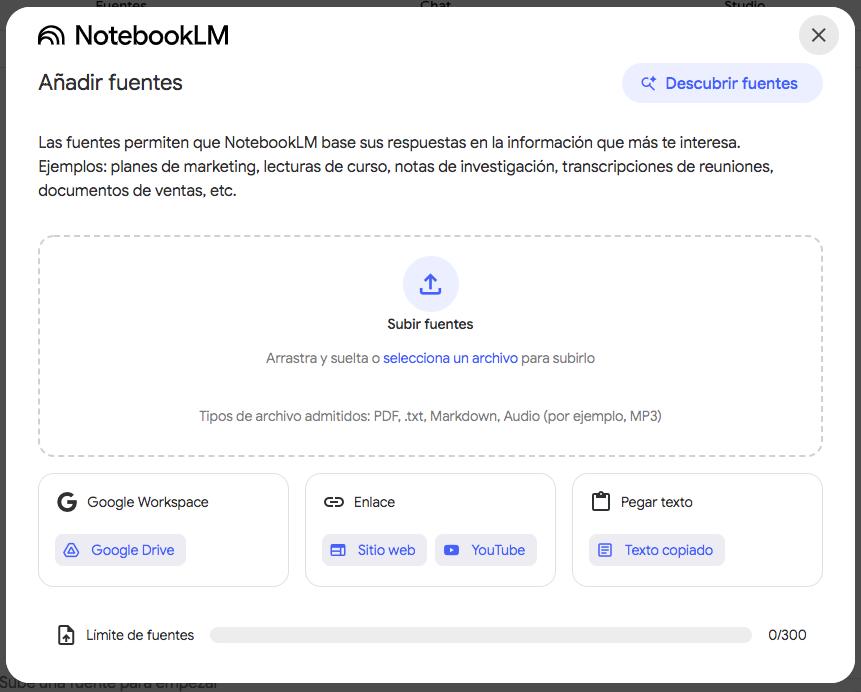Click the Google Drive triangle icon
This screenshot has height=692, width=861.
pyautogui.click(x=71, y=550)
